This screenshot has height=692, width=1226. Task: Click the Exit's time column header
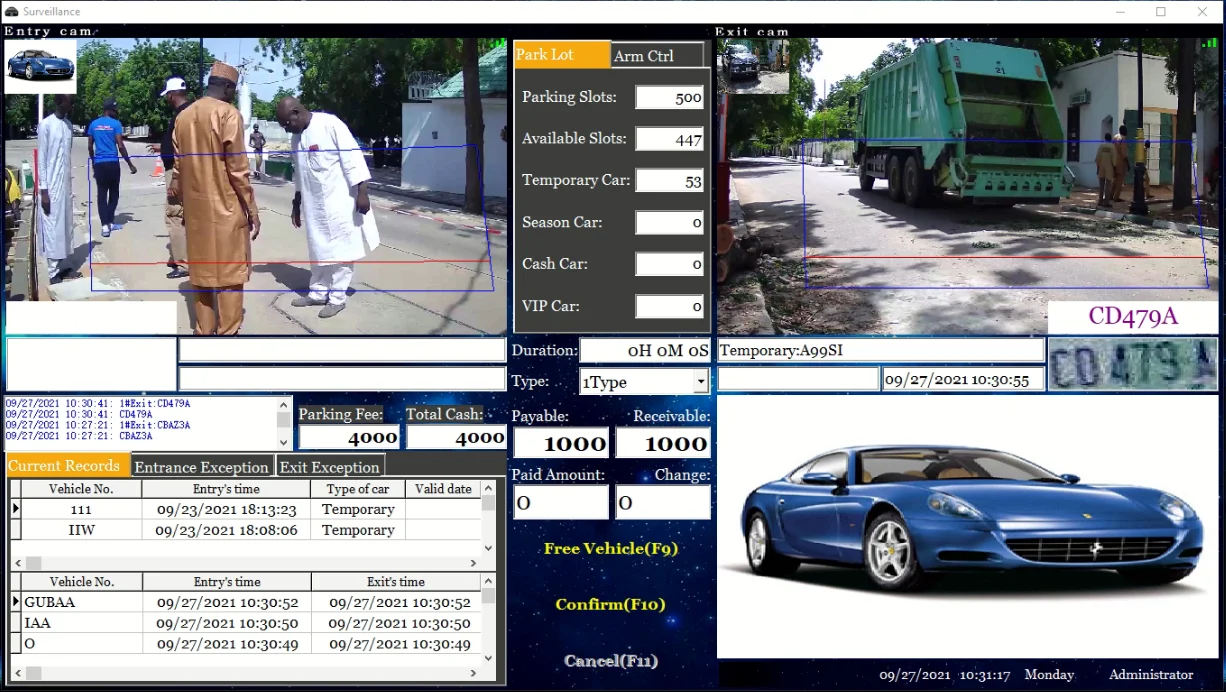point(396,581)
